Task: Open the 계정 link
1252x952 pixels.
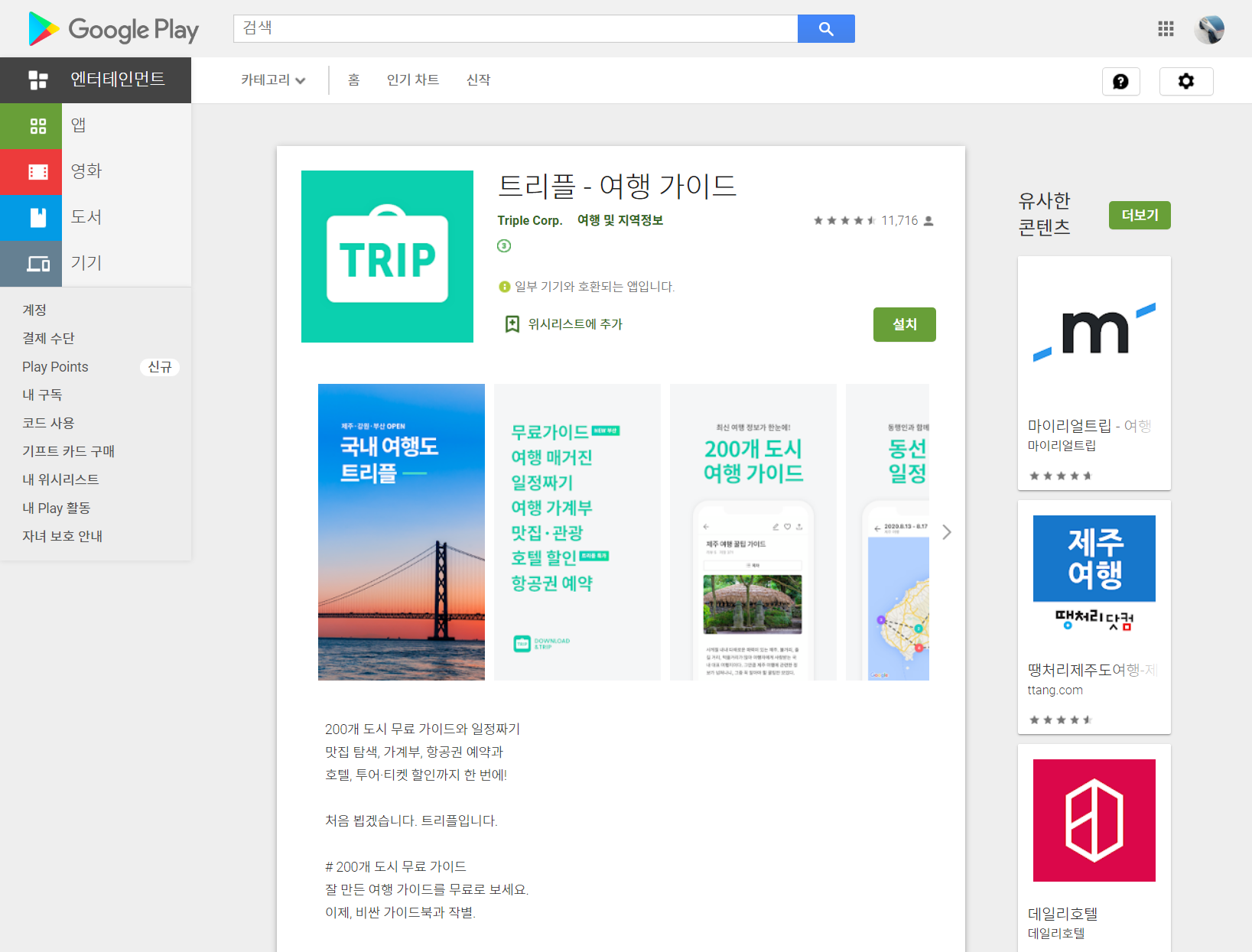Action: [34, 310]
